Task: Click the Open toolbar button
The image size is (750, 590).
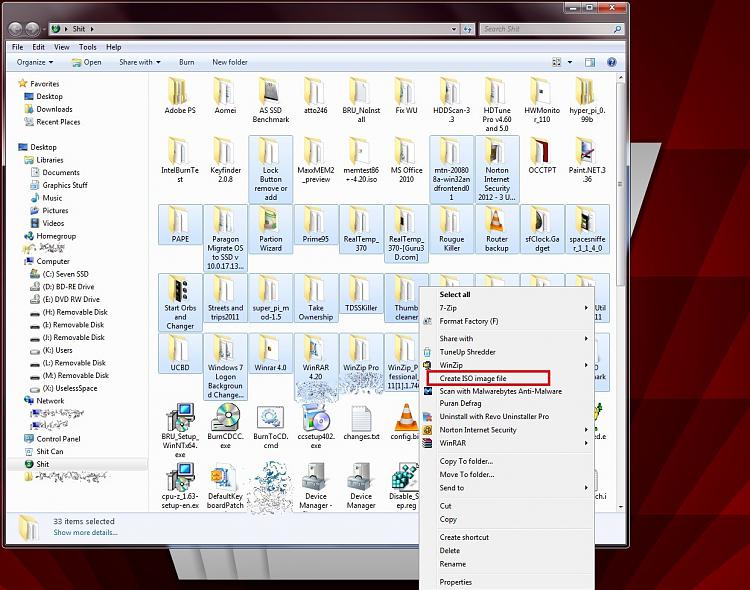Action: [x=87, y=62]
